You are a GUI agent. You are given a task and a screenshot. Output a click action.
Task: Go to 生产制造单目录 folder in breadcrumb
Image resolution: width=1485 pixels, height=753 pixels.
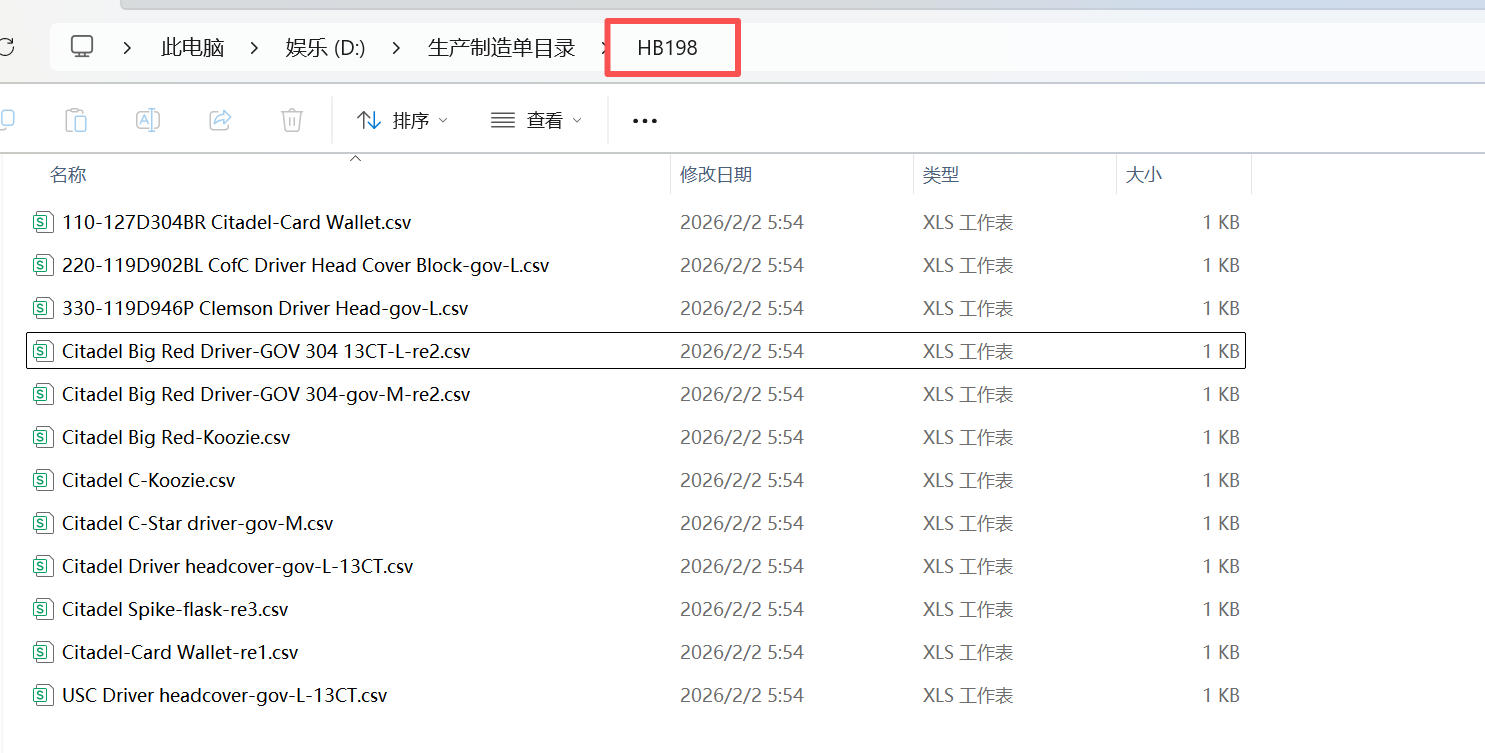point(501,47)
